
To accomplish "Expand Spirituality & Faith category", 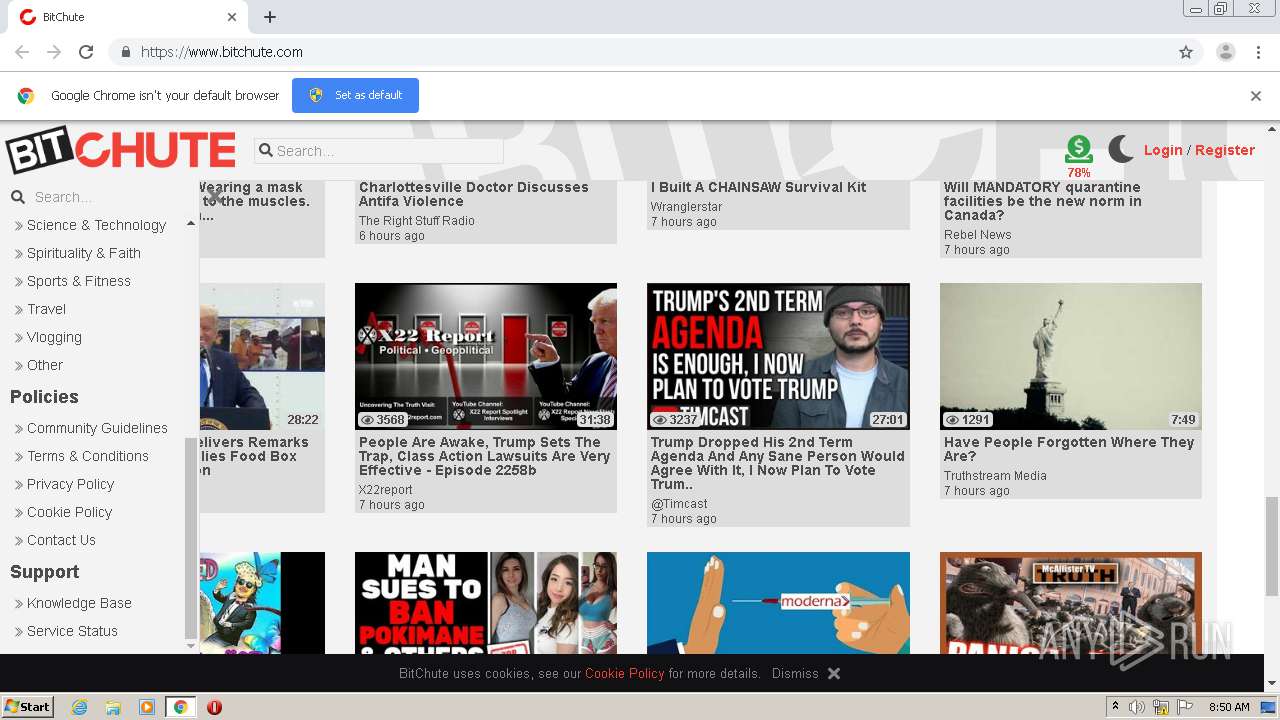I will coord(84,253).
